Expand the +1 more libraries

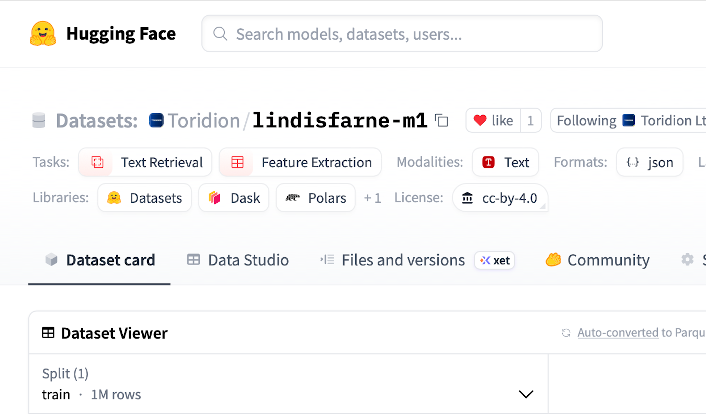coord(372,198)
